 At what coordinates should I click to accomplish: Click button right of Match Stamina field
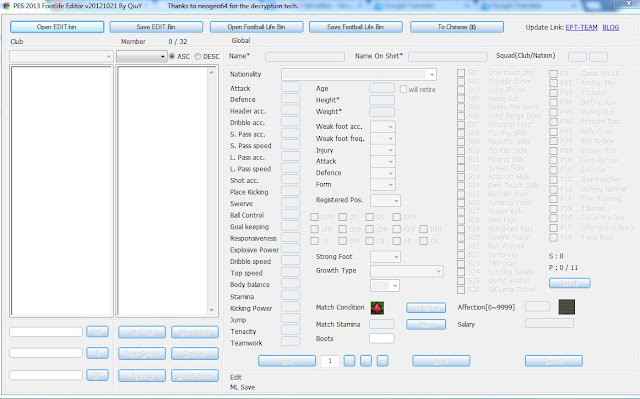pos(426,325)
